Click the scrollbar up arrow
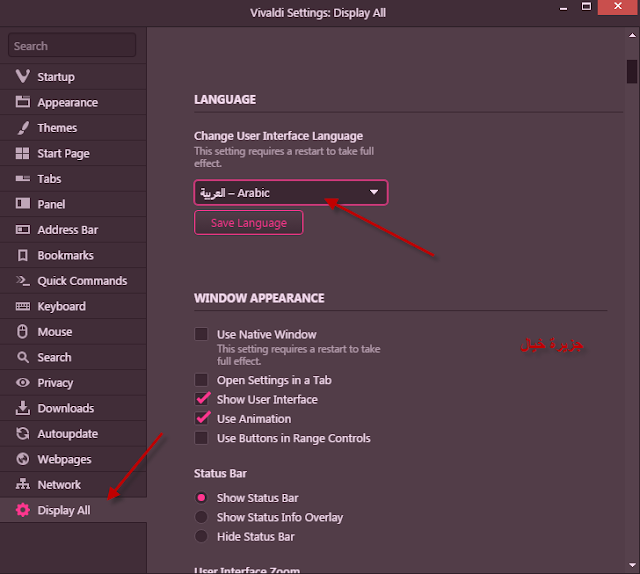This screenshot has width=640, height=574. tap(632, 36)
